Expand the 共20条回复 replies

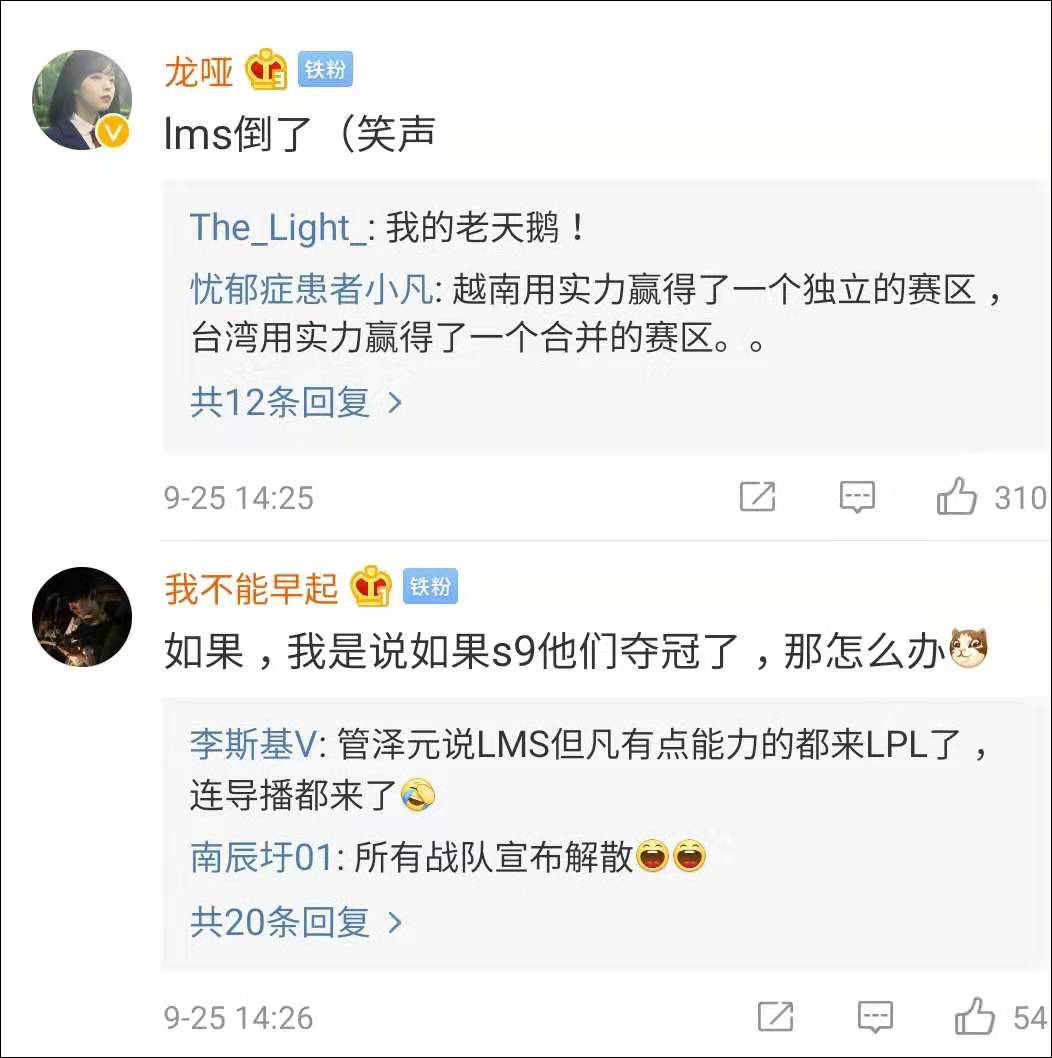pyautogui.click(x=296, y=922)
